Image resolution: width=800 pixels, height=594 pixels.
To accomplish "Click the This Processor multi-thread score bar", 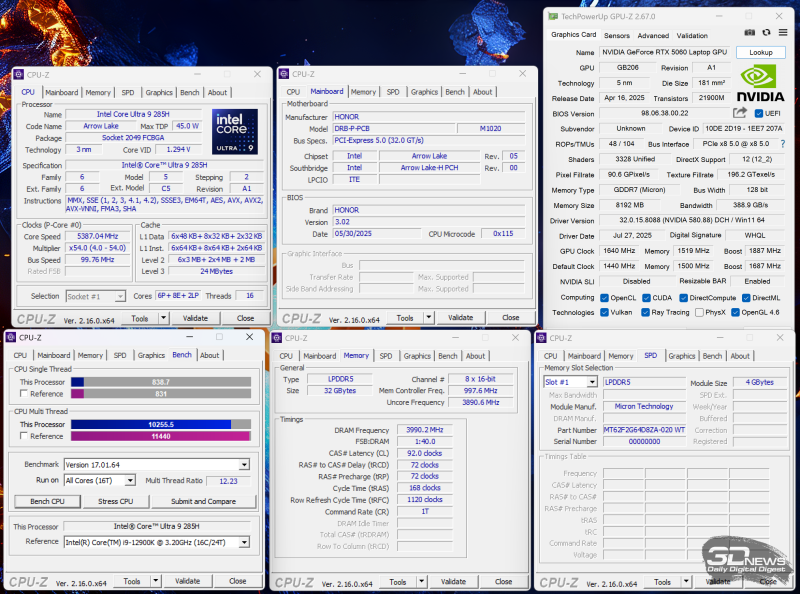I will [x=160, y=425].
